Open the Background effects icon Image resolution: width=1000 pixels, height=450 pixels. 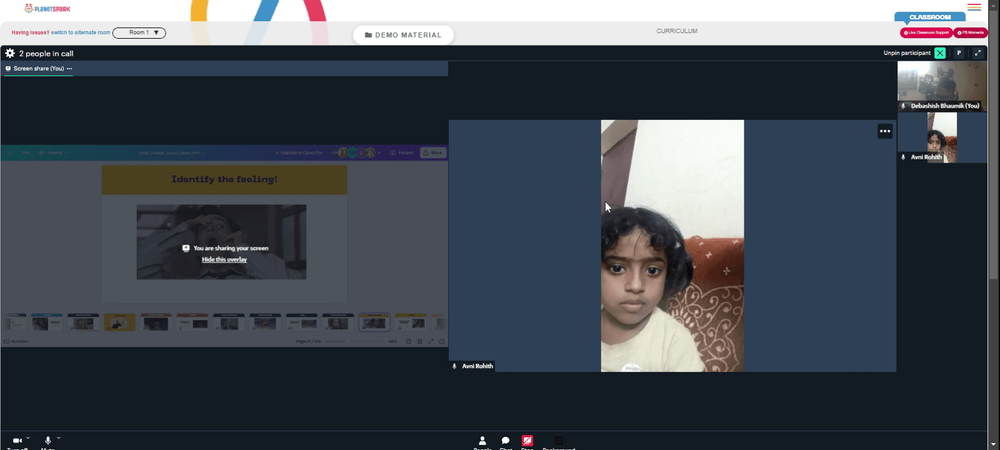(x=558, y=440)
